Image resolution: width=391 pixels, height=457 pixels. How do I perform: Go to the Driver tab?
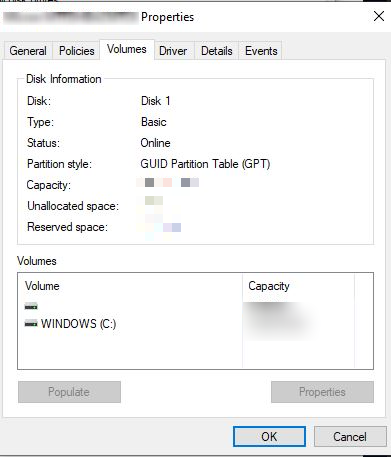pos(173,51)
